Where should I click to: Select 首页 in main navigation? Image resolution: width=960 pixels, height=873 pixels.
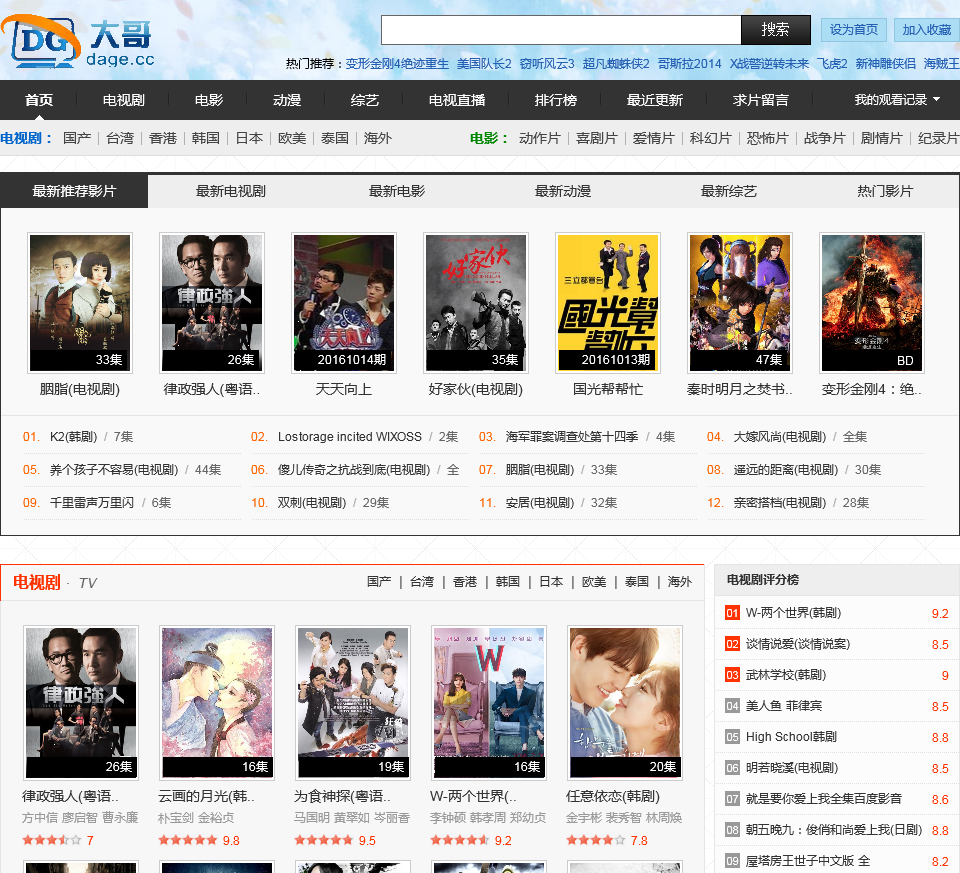coord(39,100)
